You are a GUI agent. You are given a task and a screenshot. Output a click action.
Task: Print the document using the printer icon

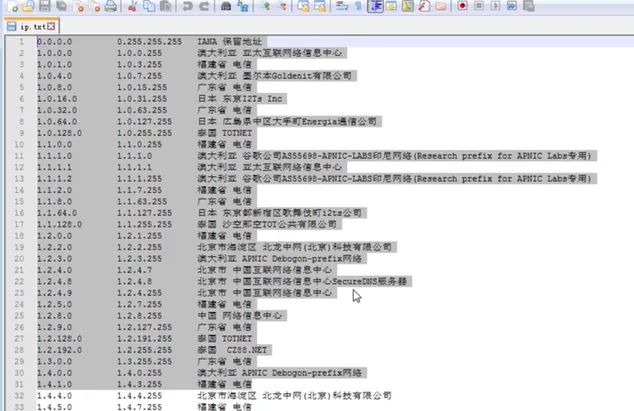[111, 6]
